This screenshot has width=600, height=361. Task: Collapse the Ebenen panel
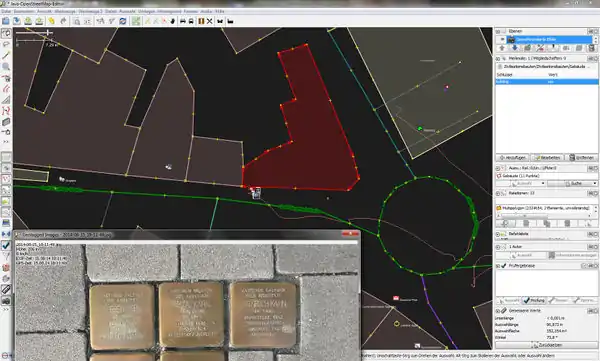tap(498, 31)
